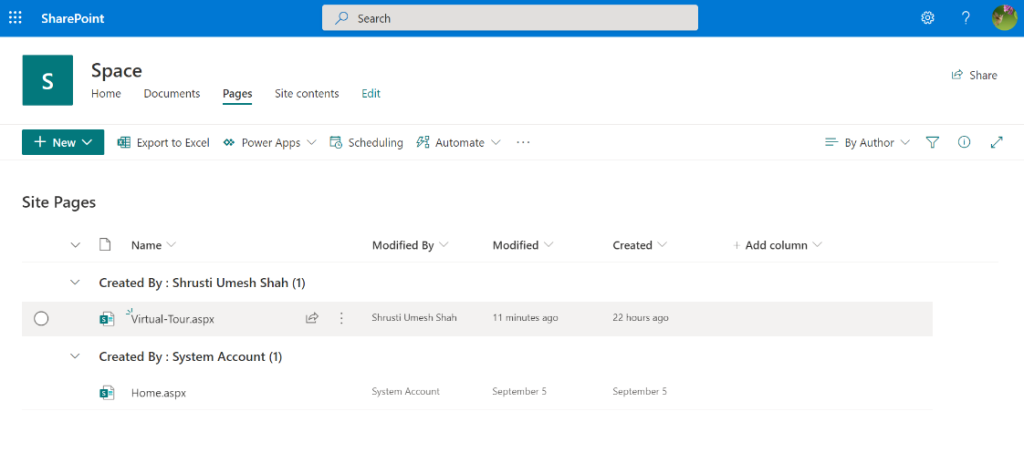Viewport: 1024px width, 453px height.
Task: Click the Space site logo tile
Action: tap(48, 80)
